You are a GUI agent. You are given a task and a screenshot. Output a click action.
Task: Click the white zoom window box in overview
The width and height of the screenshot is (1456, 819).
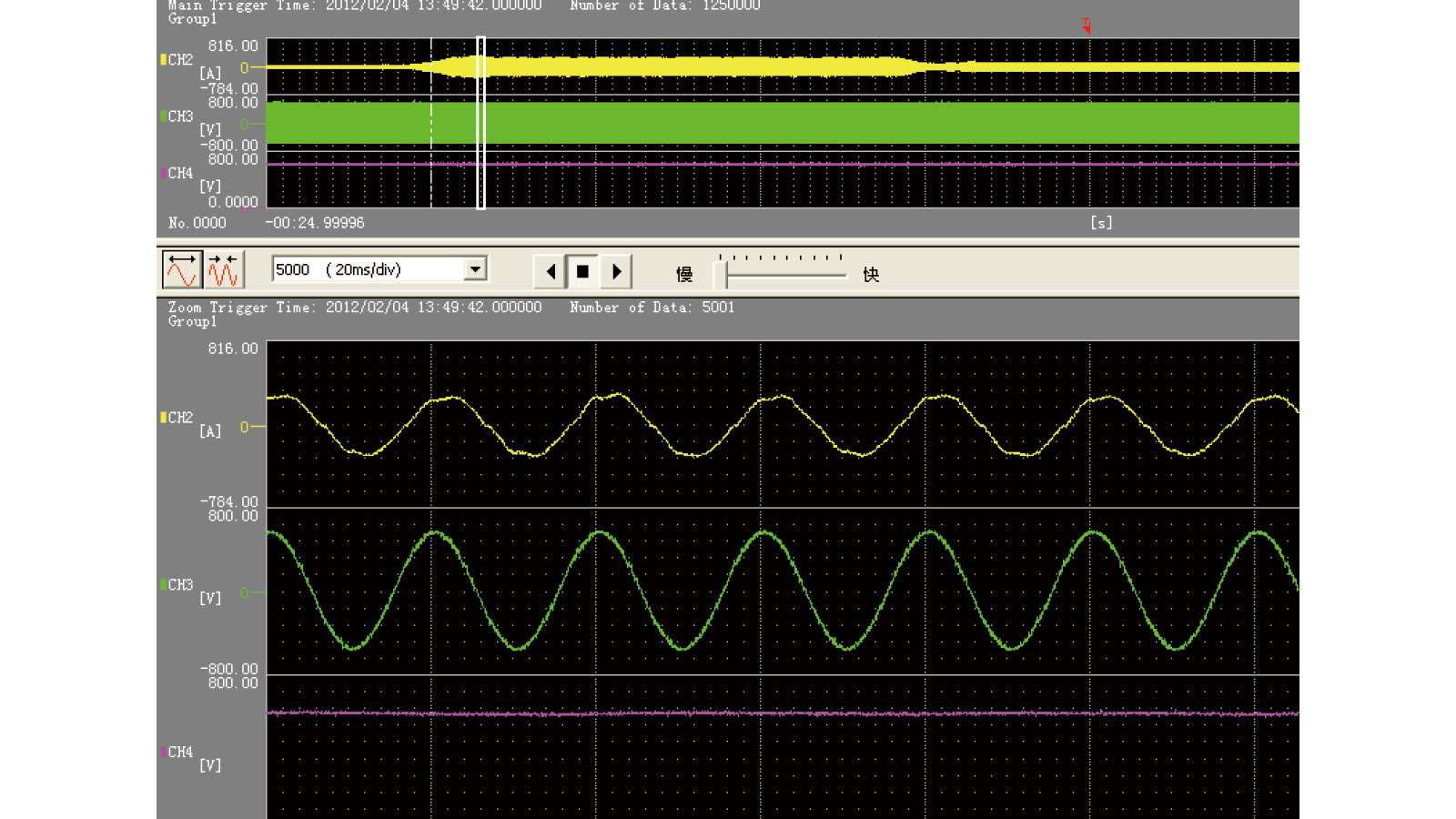(x=481, y=123)
